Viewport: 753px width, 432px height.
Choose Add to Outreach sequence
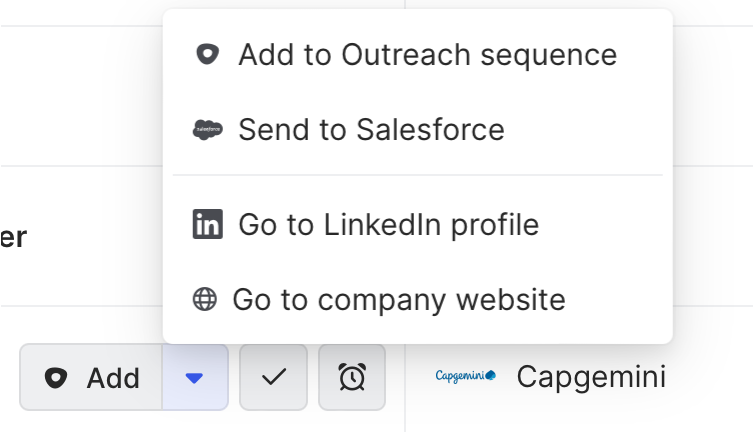[427, 55]
